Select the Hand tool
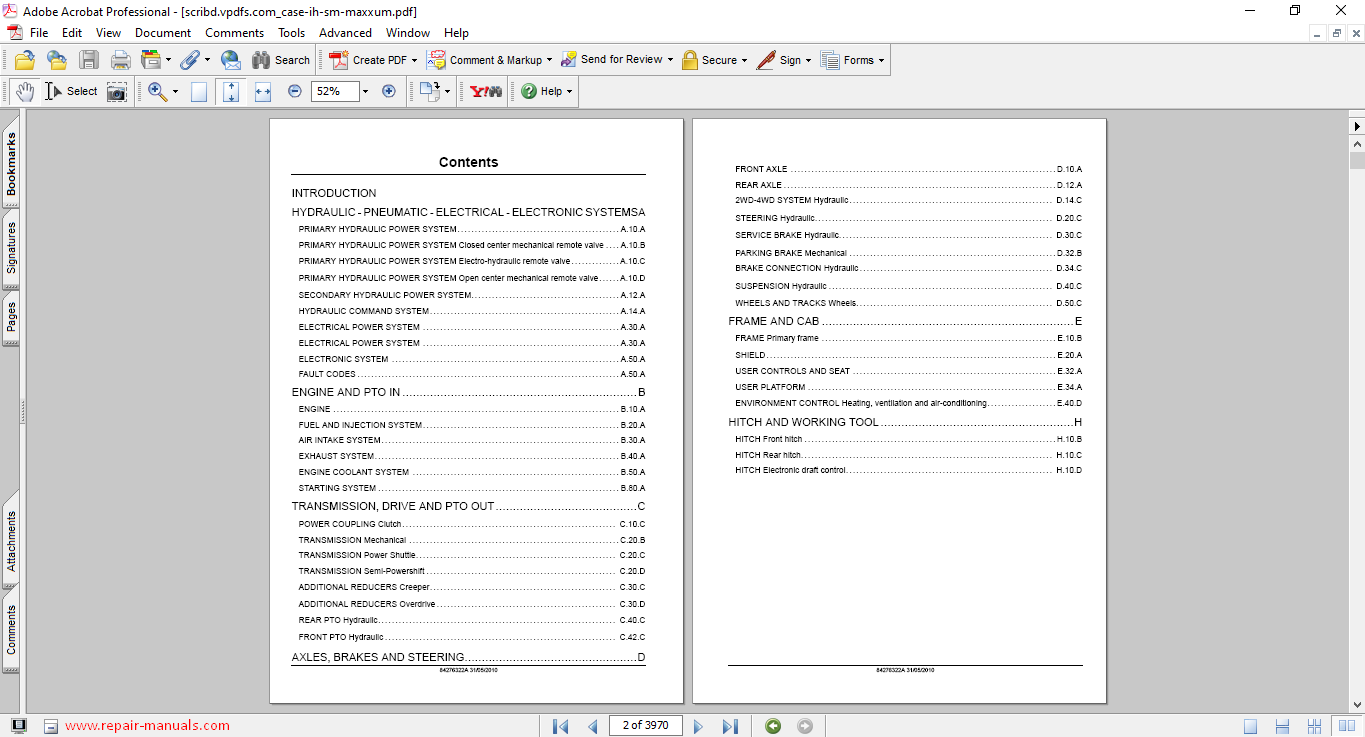 [x=24, y=91]
